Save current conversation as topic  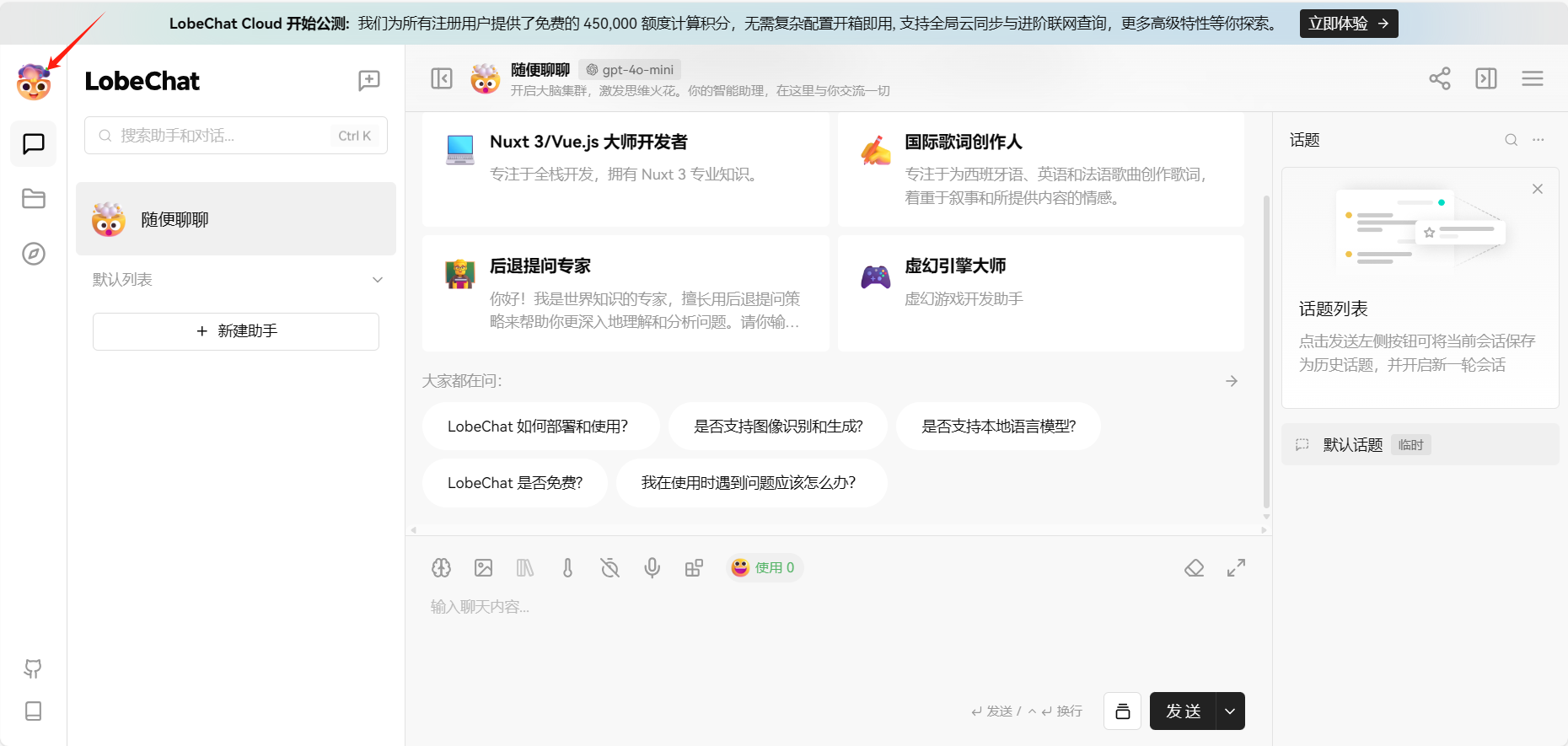1123,711
